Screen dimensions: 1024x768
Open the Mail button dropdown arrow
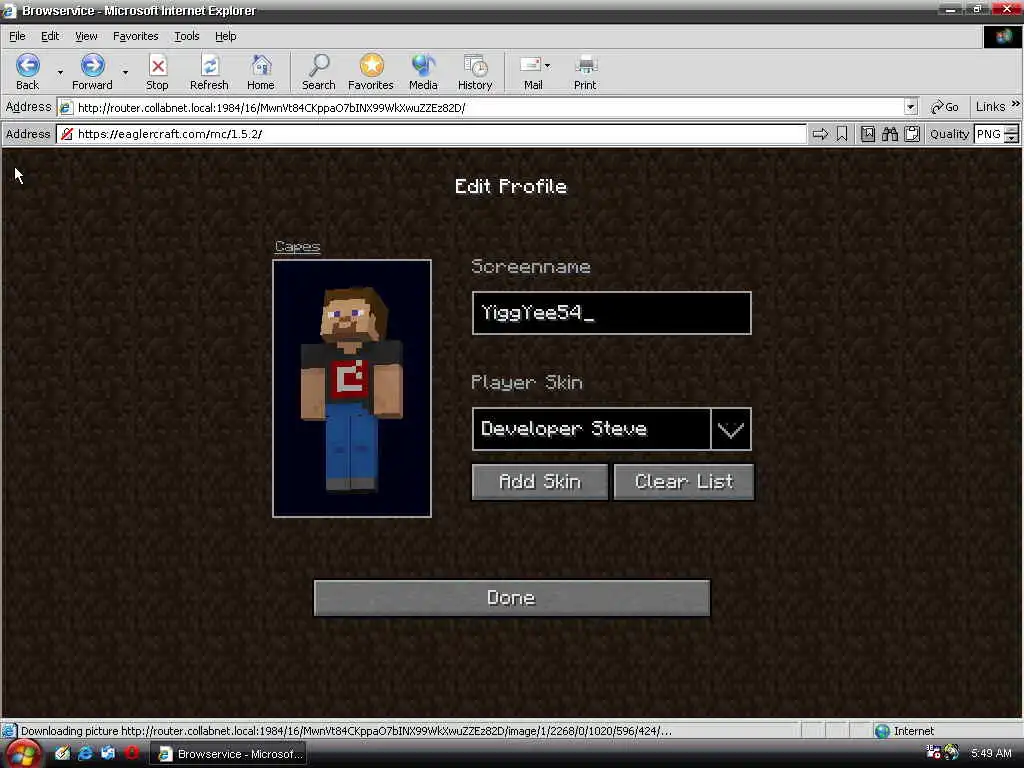click(547, 65)
